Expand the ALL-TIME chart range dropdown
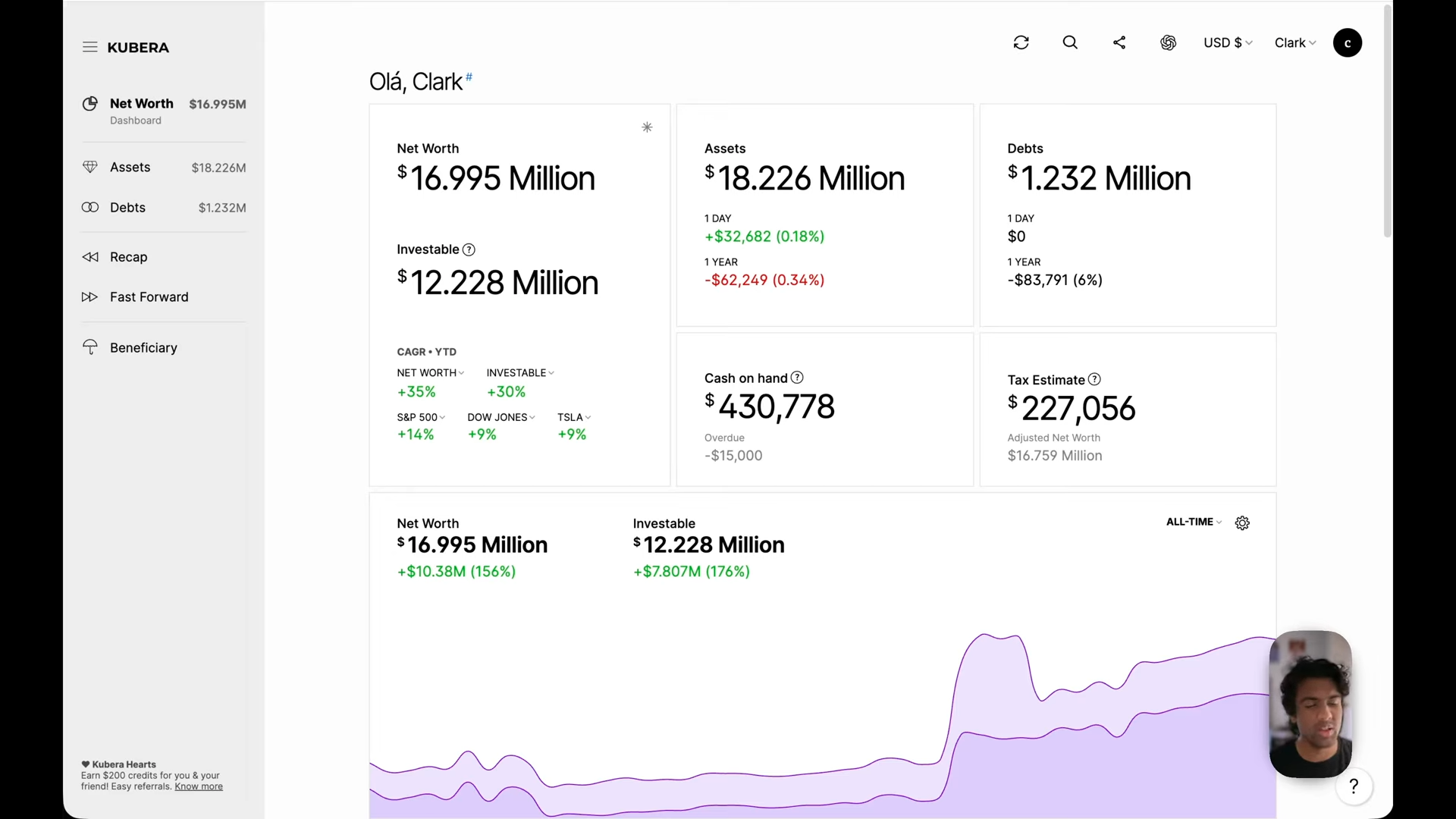 click(1194, 522)
